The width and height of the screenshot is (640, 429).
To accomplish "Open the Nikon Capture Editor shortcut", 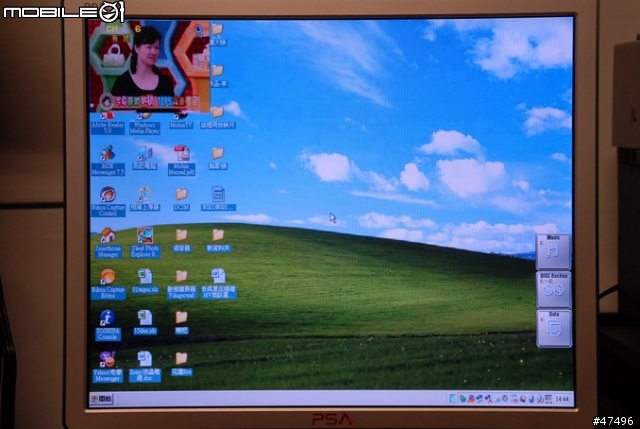I will coord(108,284).
